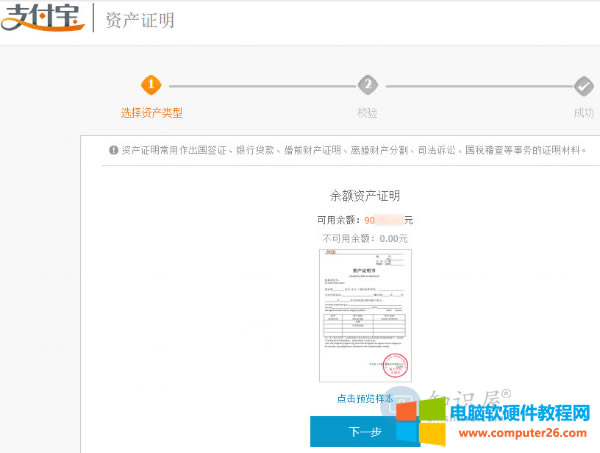Viewport: 600px width, 453px height.
Task: Click the success checkmark step icon
Action: pyautogui.click(x=584, y=86)
